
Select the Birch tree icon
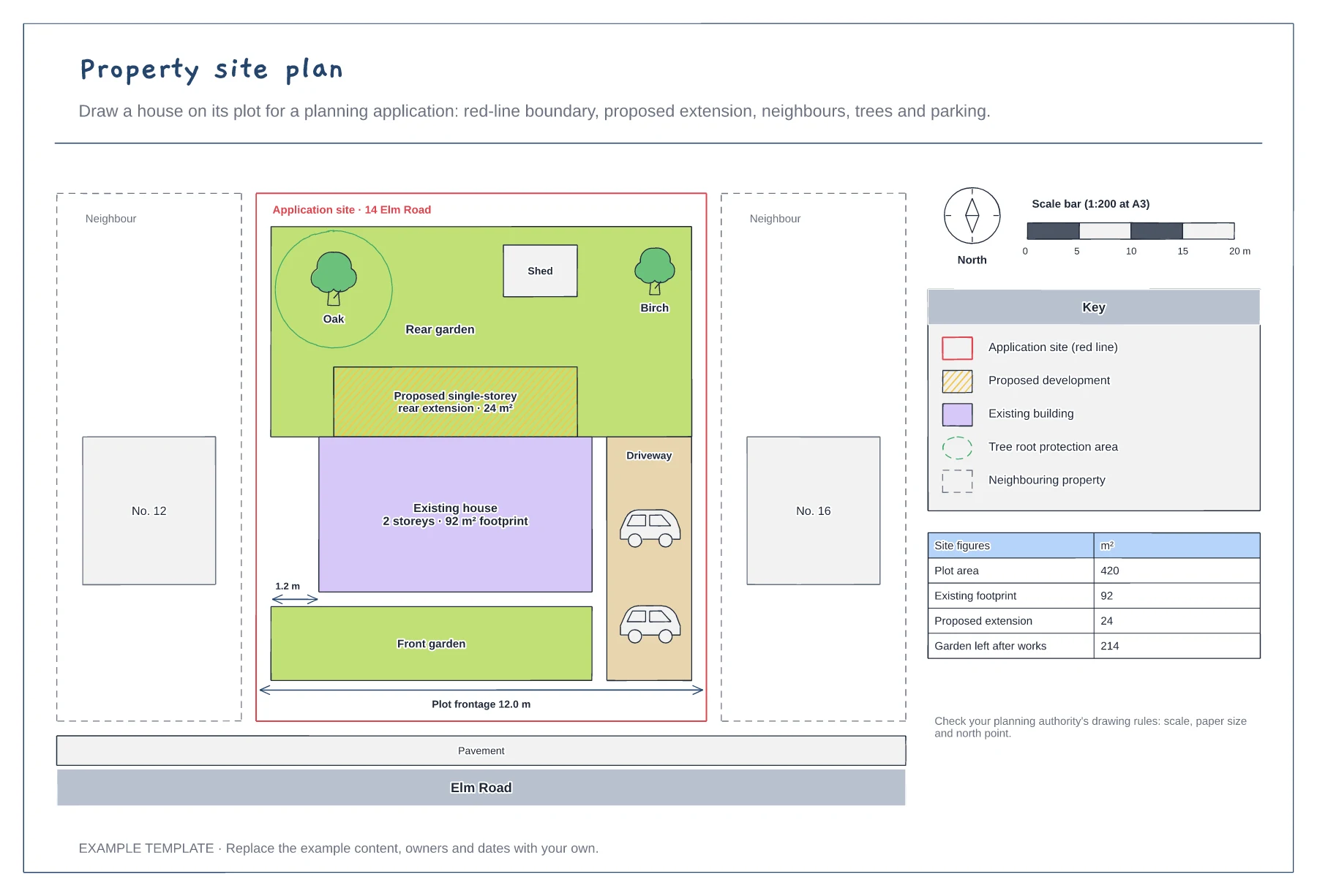tap(655, 271)
